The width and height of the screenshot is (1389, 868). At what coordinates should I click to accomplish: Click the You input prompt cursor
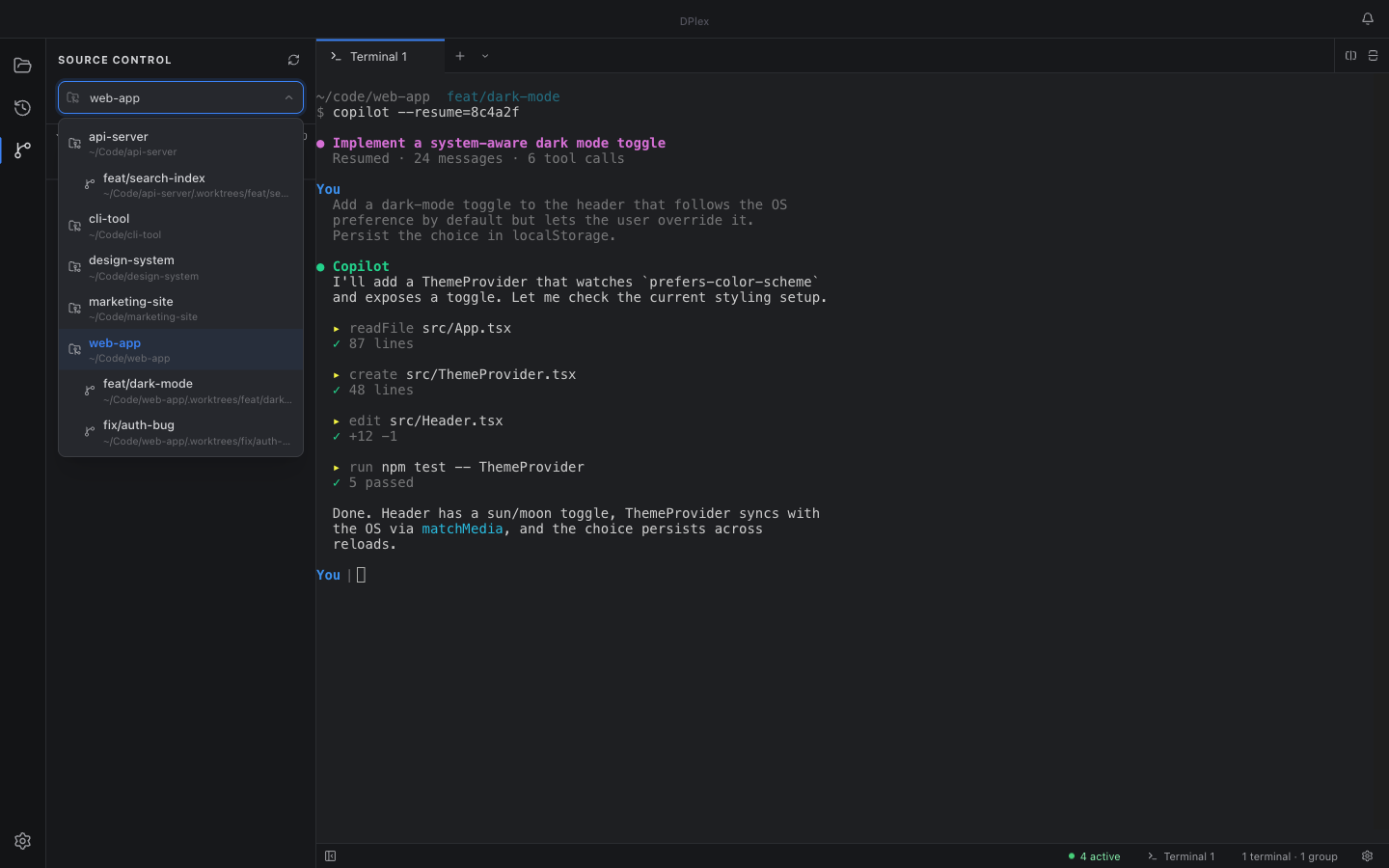[x=362, y=575]
